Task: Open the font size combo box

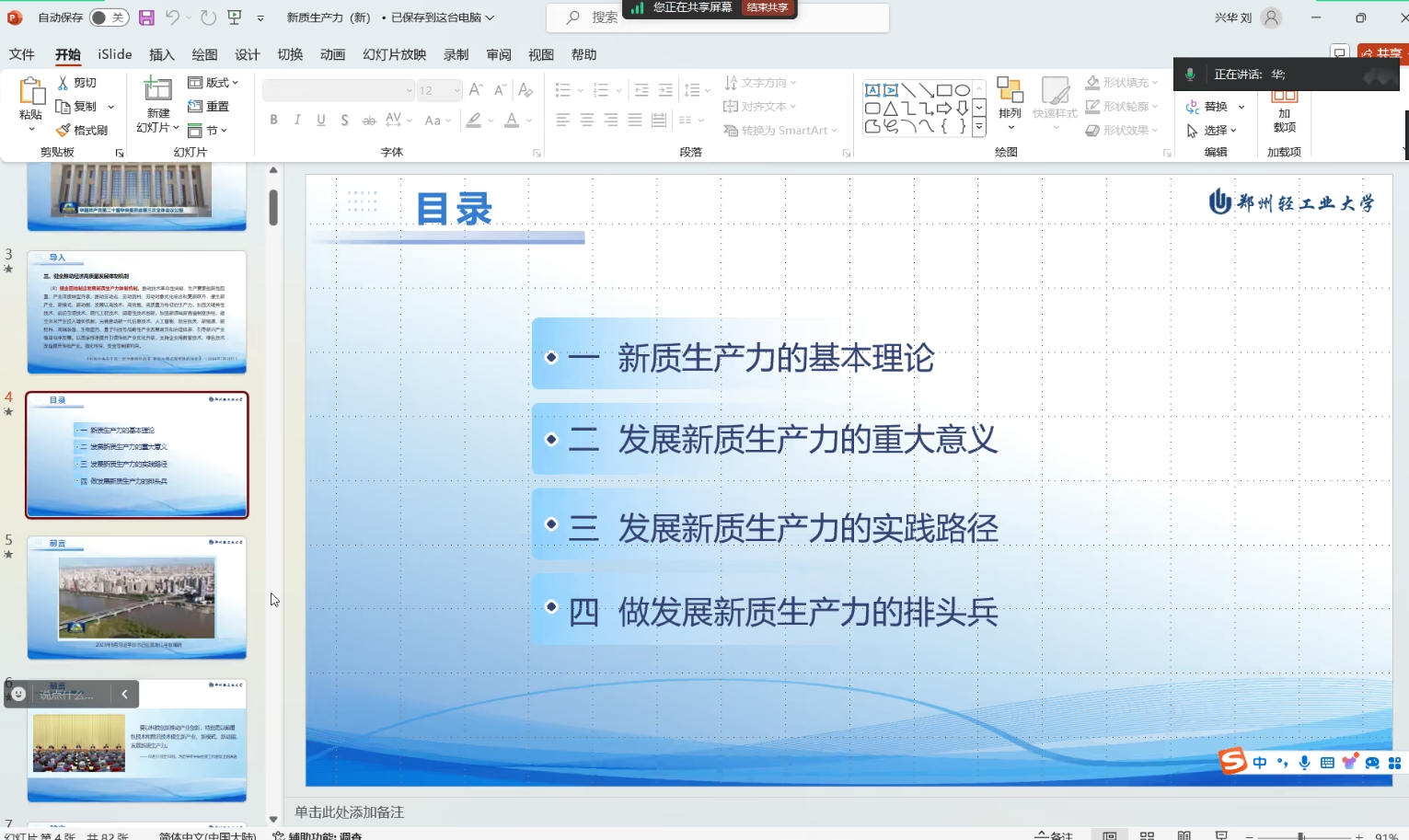Action: click(439, 90)
